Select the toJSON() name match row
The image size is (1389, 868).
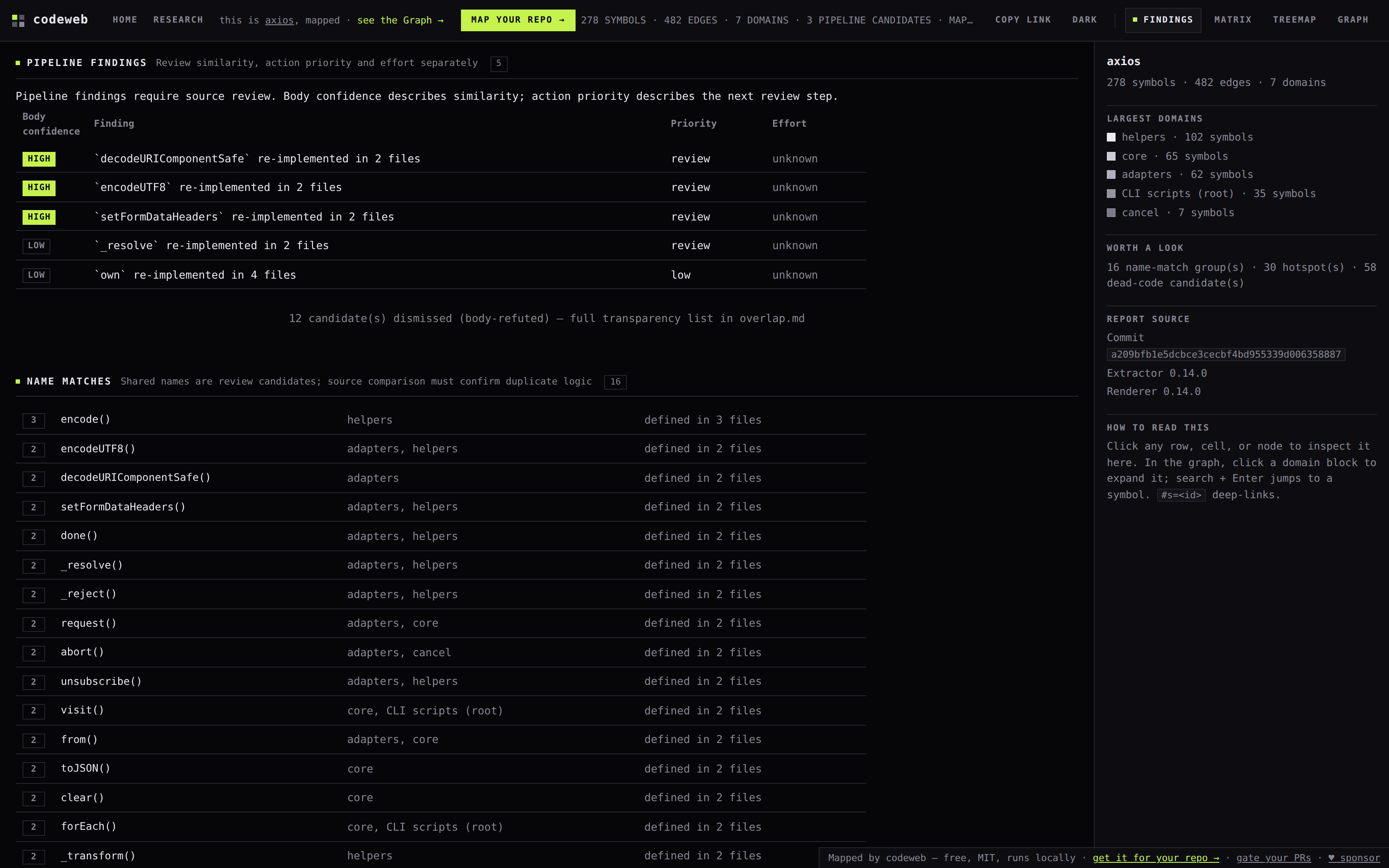[441, 769]
